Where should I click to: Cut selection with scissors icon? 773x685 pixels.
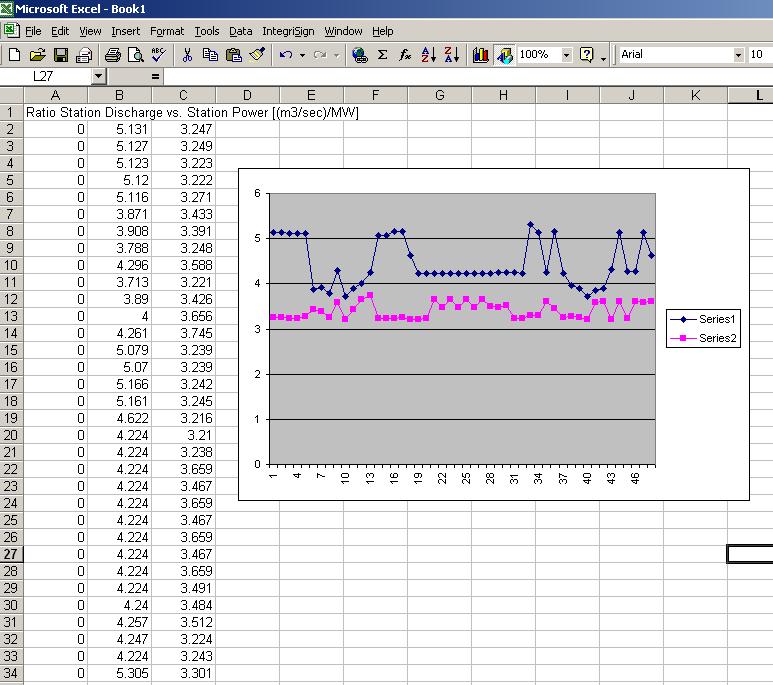pos(187,55)
